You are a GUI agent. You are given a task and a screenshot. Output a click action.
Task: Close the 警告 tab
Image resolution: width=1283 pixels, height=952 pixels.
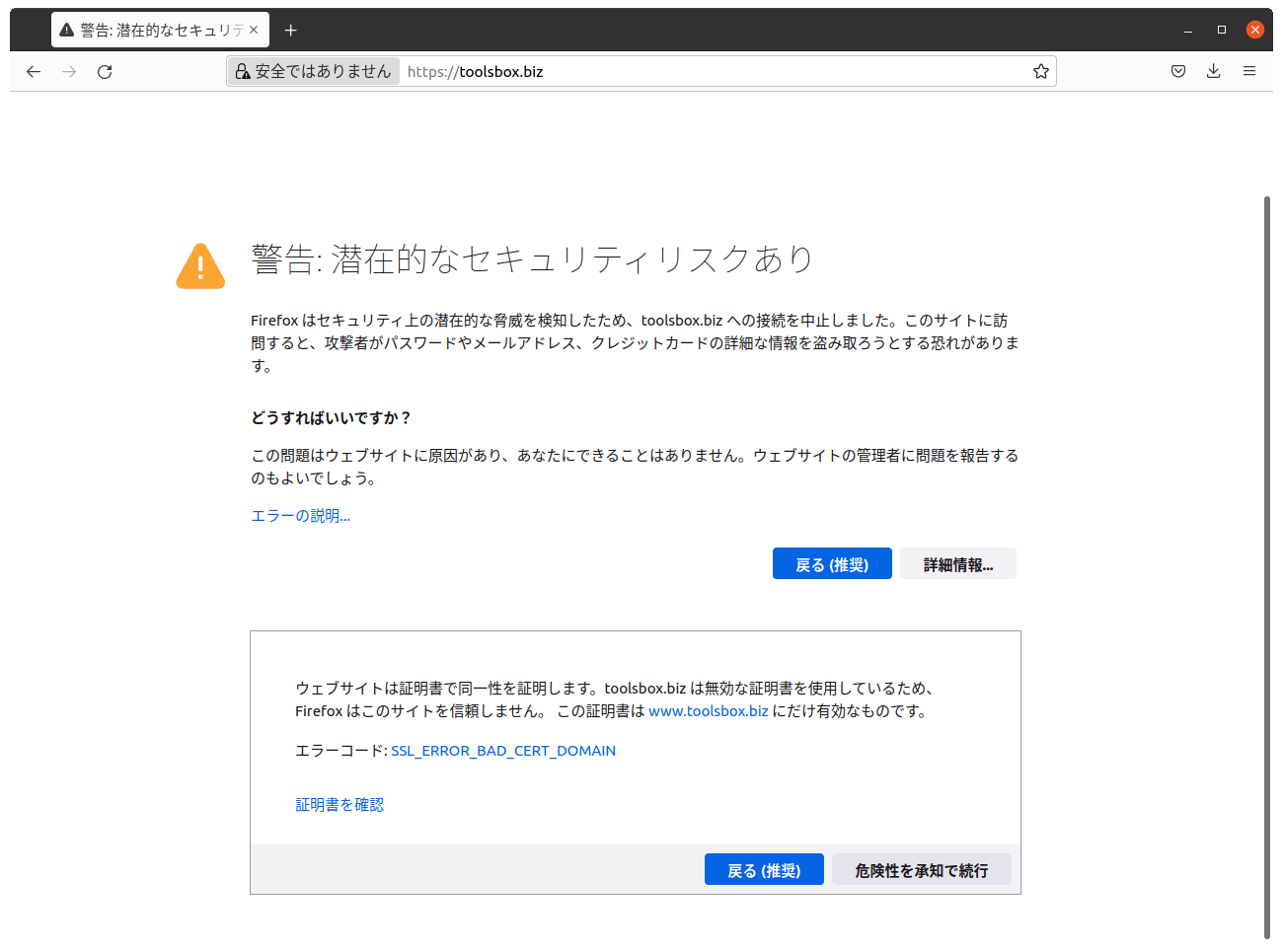click(254, 30)
